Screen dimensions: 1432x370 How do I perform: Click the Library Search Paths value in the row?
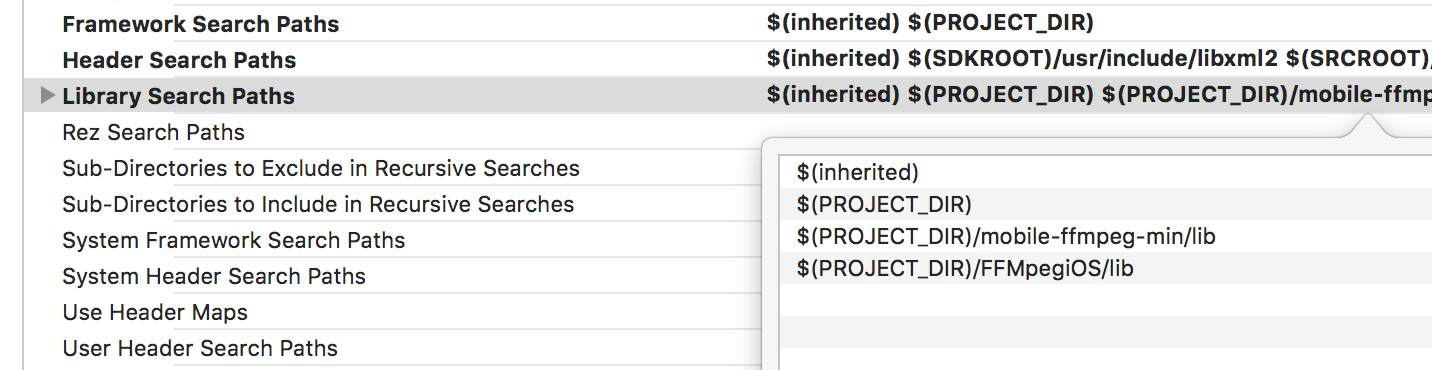pyautogui.click(x=1099, y=96)
